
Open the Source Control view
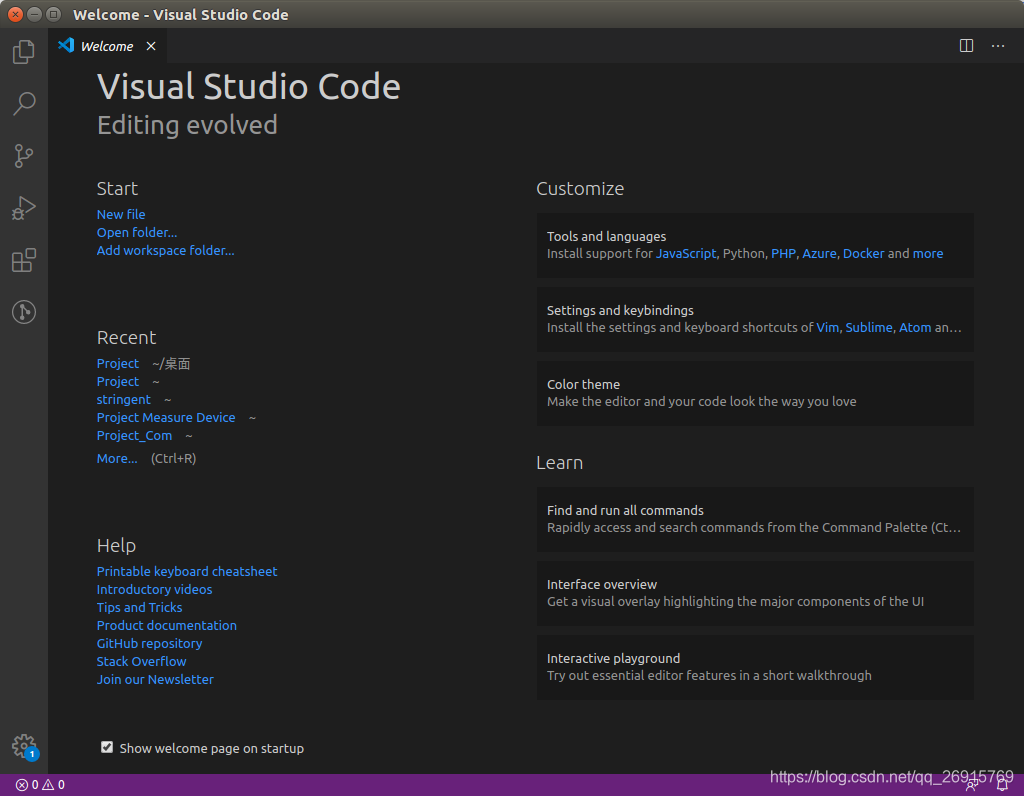coord(24,156)
